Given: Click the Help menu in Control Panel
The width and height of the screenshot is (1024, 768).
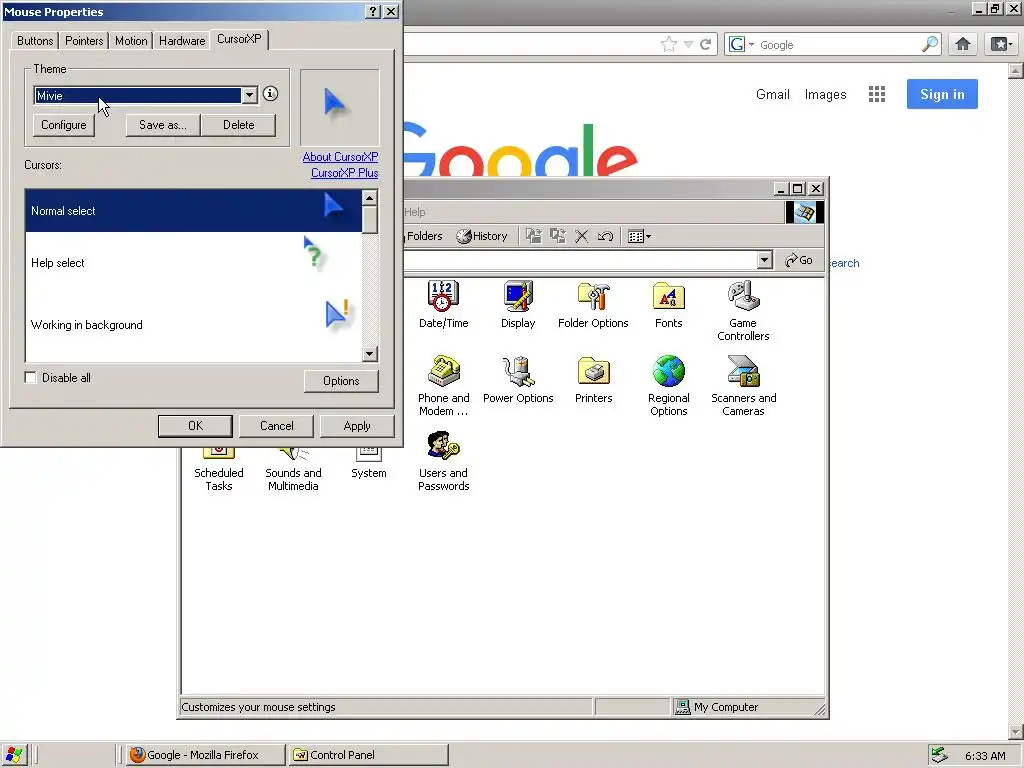Looking at the screenshot, I should click(415, 212).
